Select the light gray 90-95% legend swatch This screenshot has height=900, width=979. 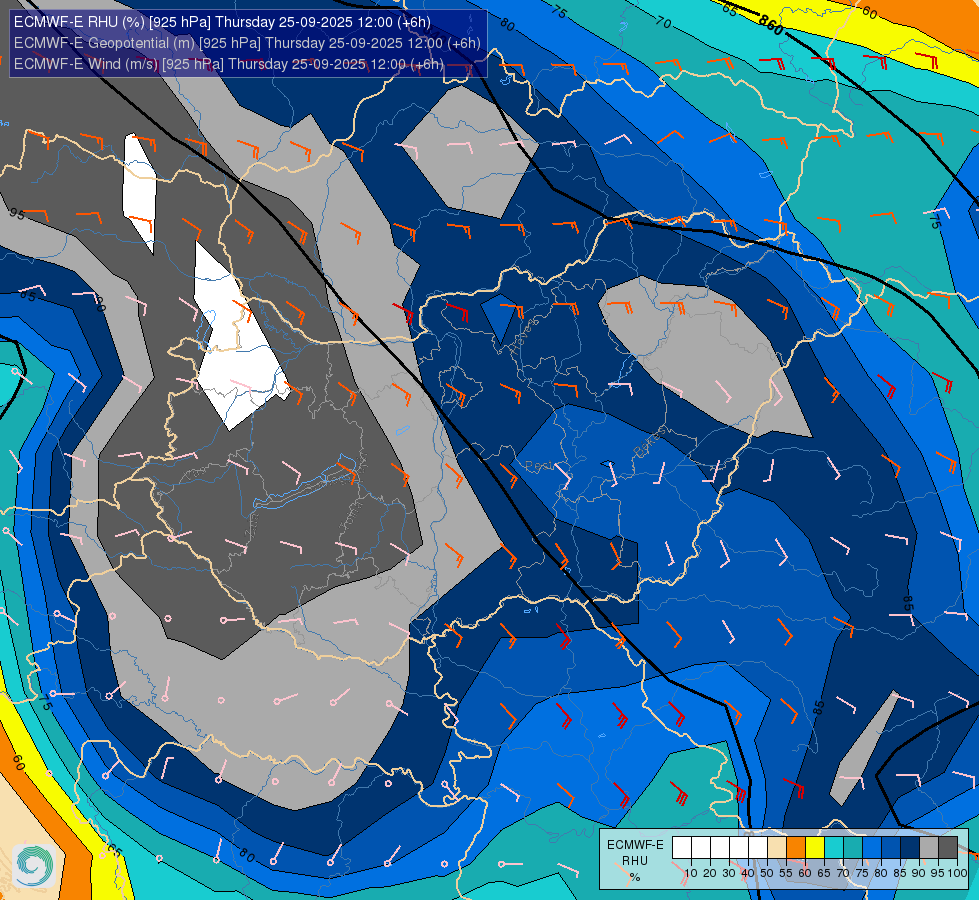coord(929,848)
